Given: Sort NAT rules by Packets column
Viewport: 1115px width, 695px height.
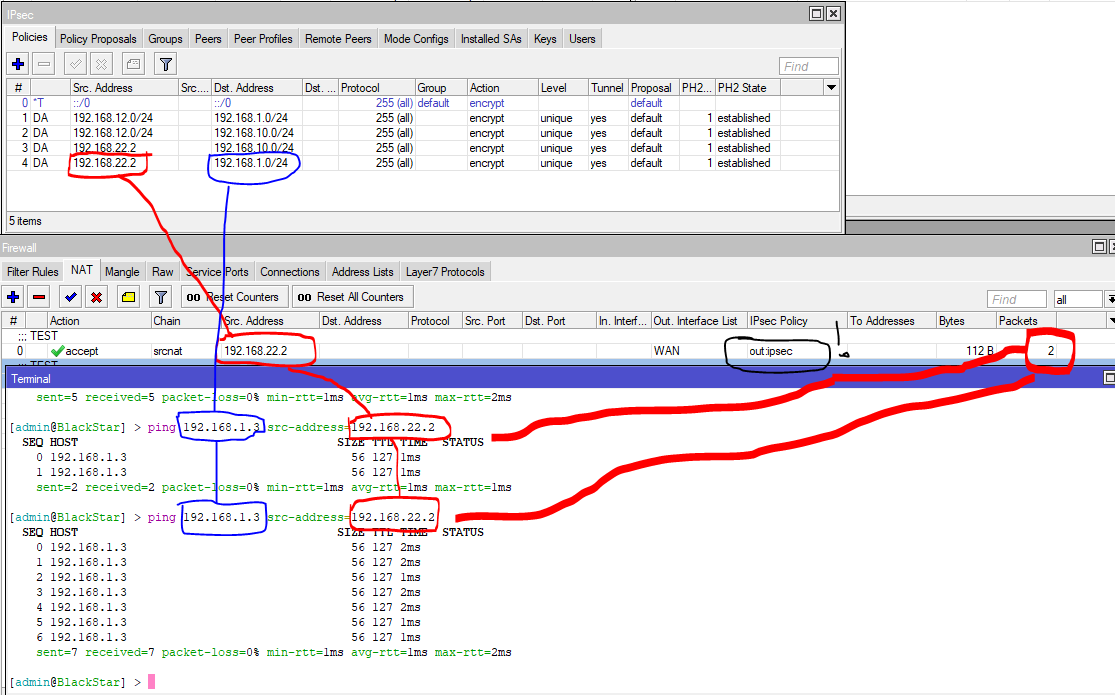Looking at the screenshot, I should pyautogui.click(x=1026, y=321).
